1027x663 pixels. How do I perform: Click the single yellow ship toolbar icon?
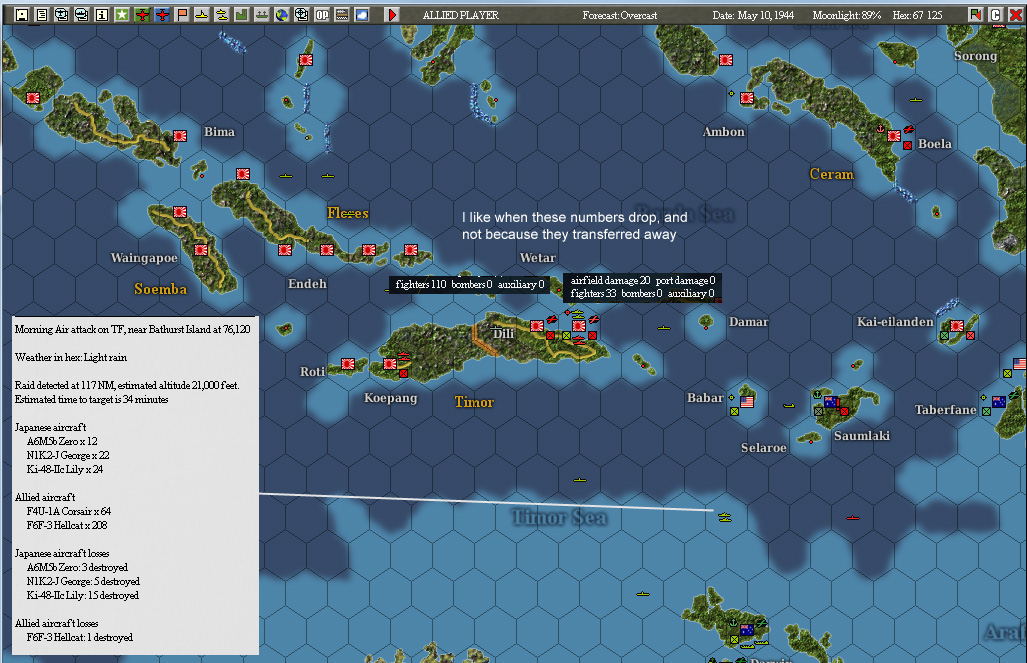point(202,14)
